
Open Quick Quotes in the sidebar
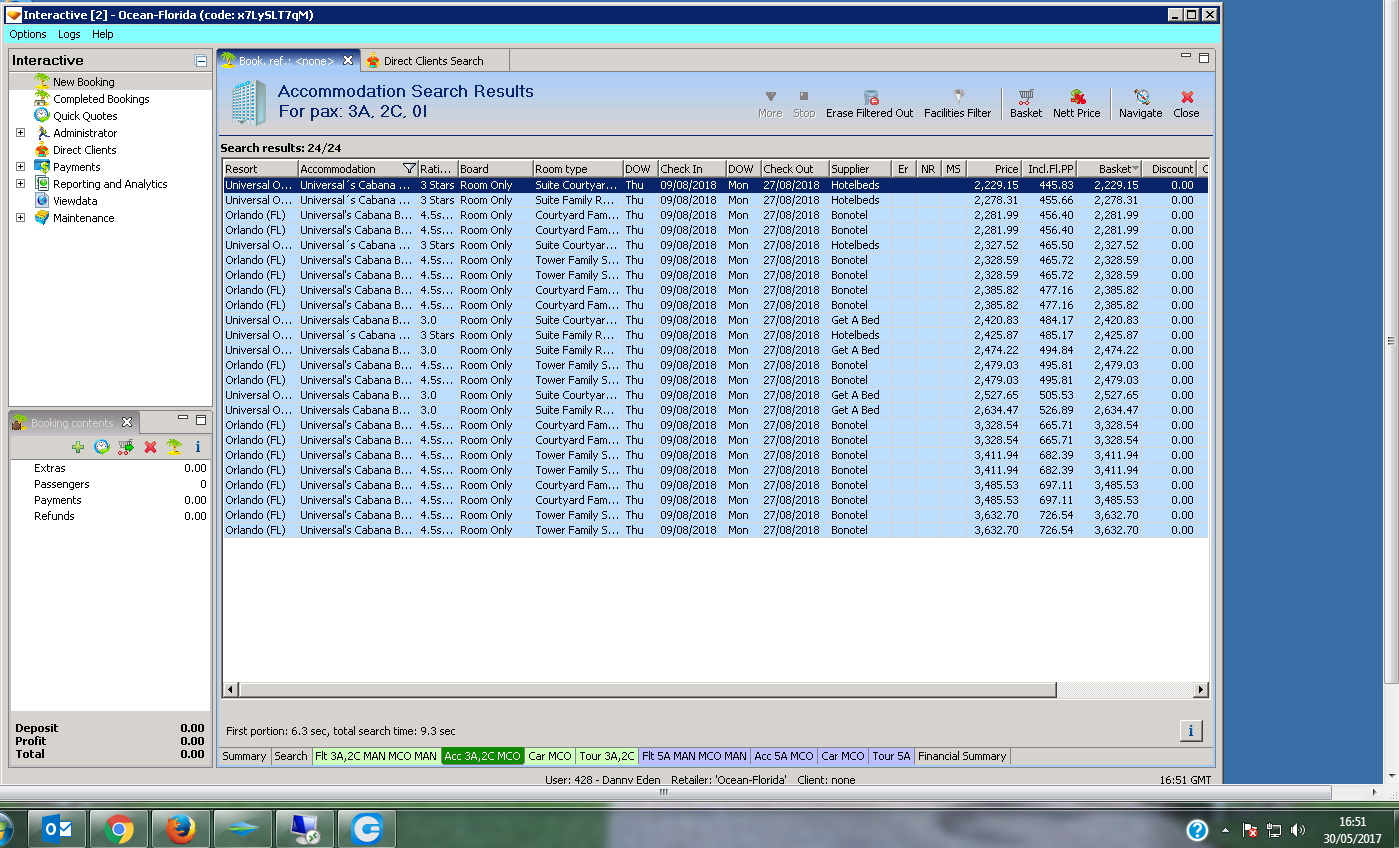pos(85,116)
